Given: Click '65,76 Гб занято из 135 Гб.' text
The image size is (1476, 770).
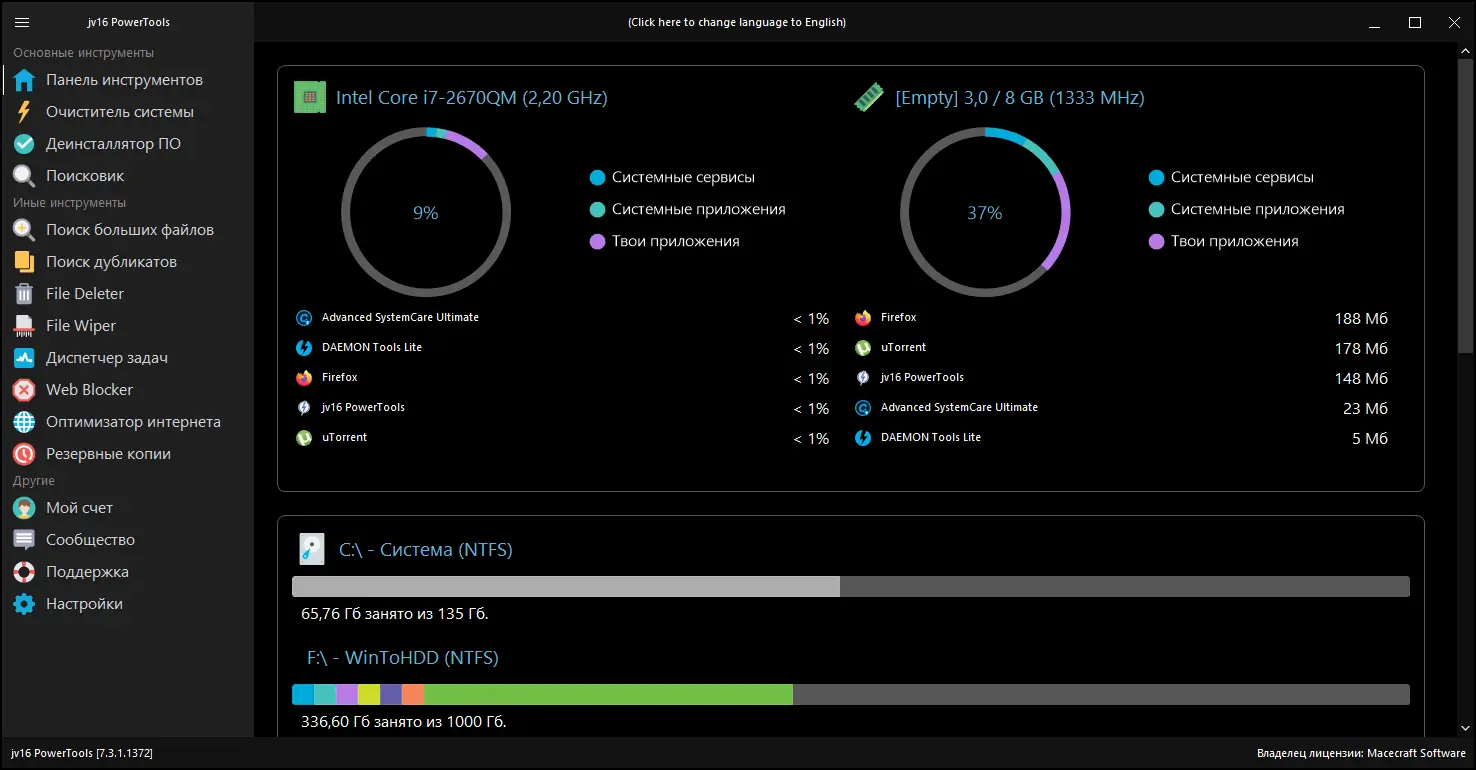Looking at the screenshot, I should 395,614.
